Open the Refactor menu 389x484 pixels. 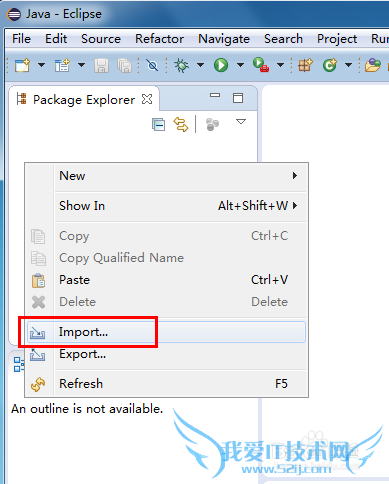click(x=159, y=39)
